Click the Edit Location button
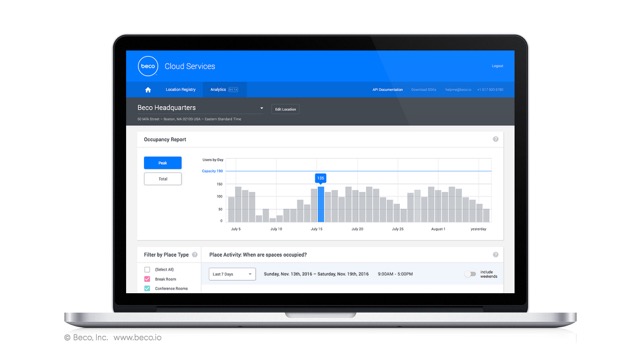640x360 pixels. point(285,109)
